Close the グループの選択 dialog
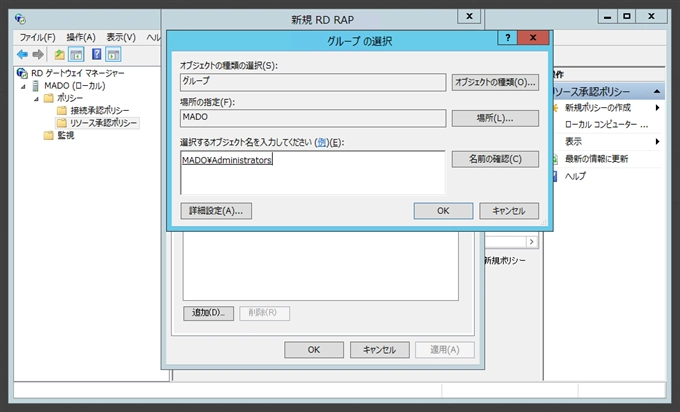 (x=533, y=38)
